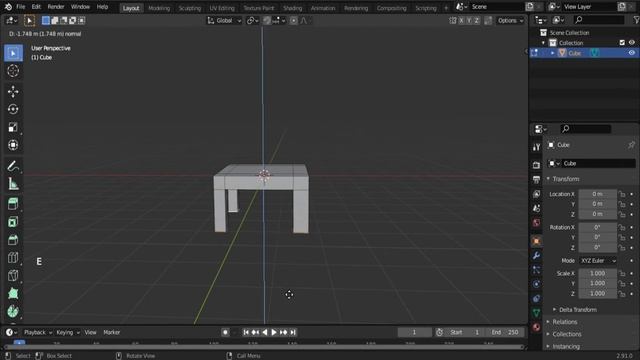Select the Bevel tool
This screenshot has width=640, height=360.
tap(13, 240)
